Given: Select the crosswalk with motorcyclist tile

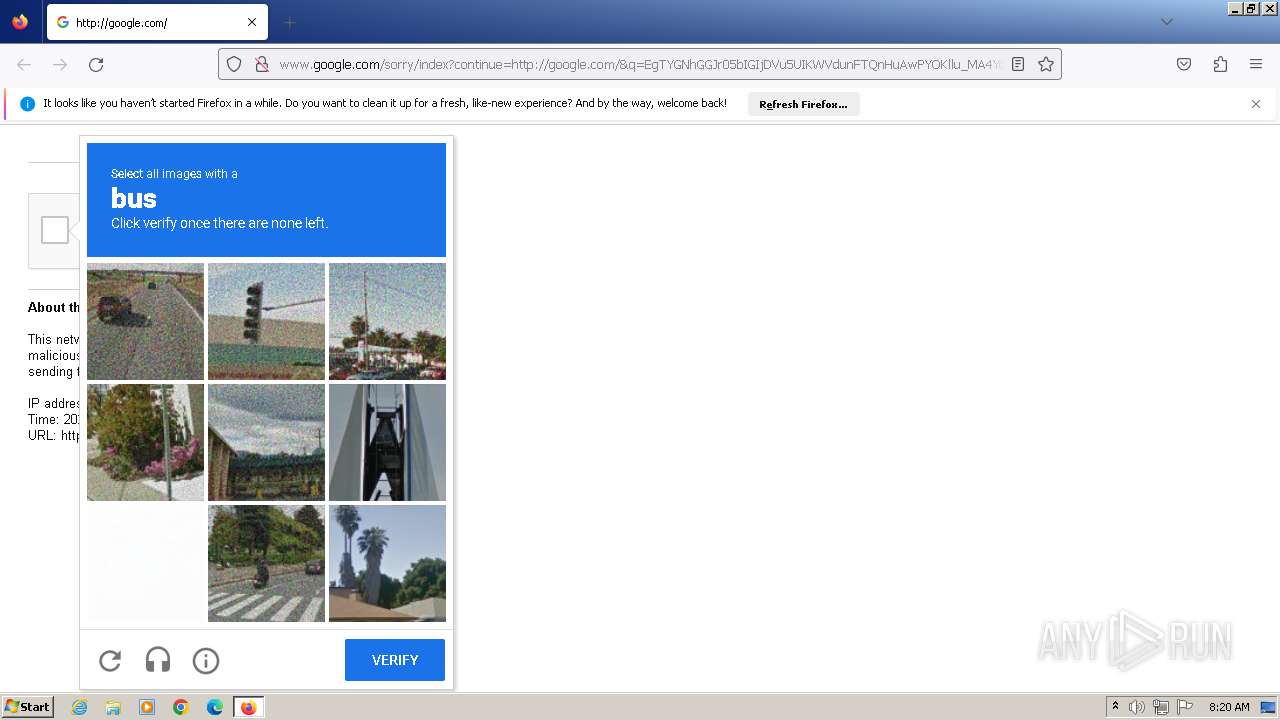Looking at the screenshot, I should tap(266, 563).
